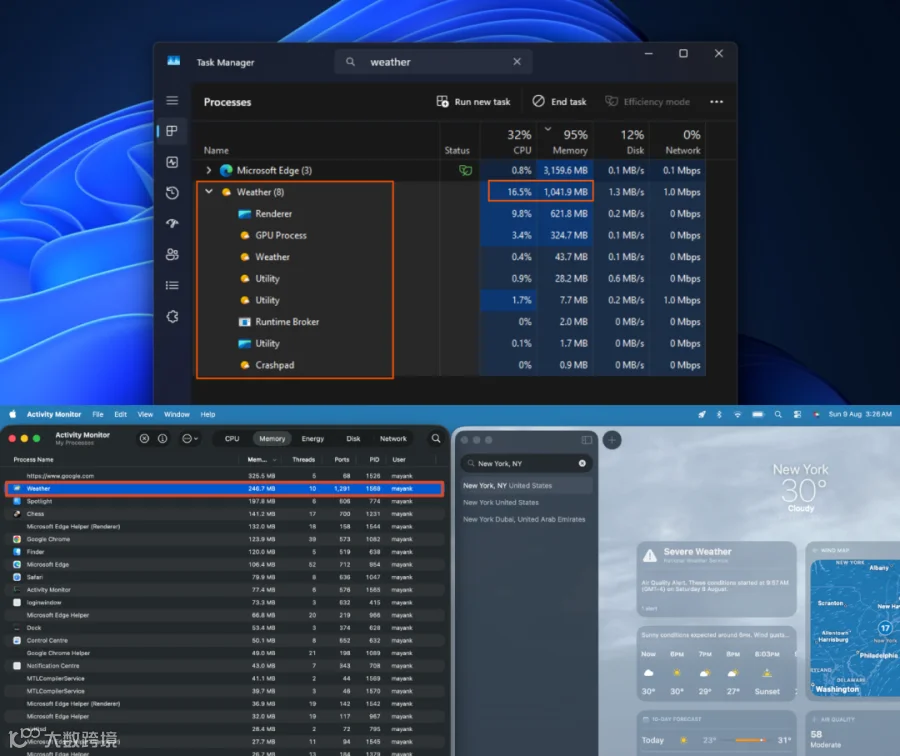Open the Edit menu in macOS menu bar
The image size is (900, 756).
coord(121,414)
